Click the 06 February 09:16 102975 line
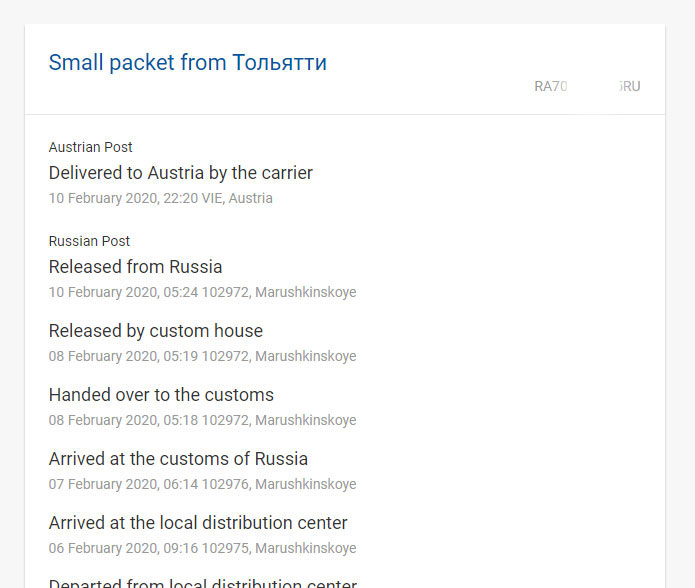This screenshot has height=588, width=695. tap(203, 548)
